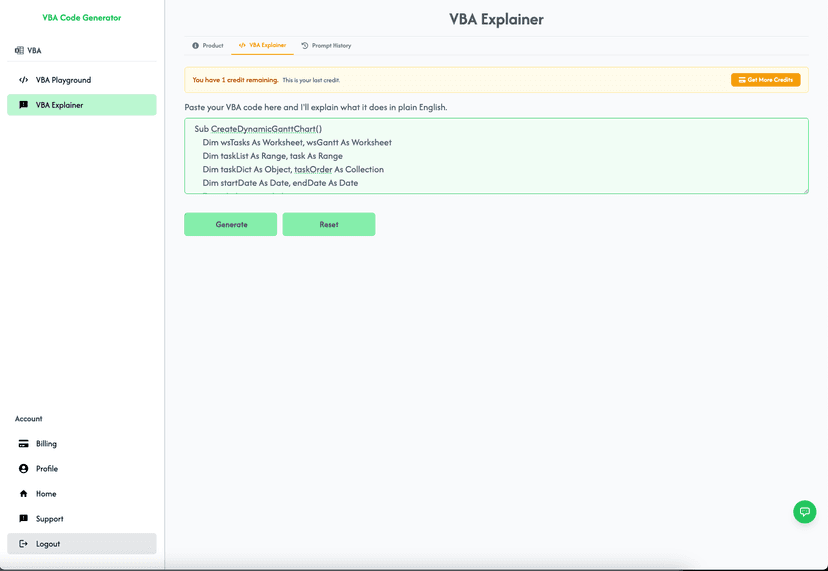
Task: Switch to the Product tab
Action: (208, 46)
